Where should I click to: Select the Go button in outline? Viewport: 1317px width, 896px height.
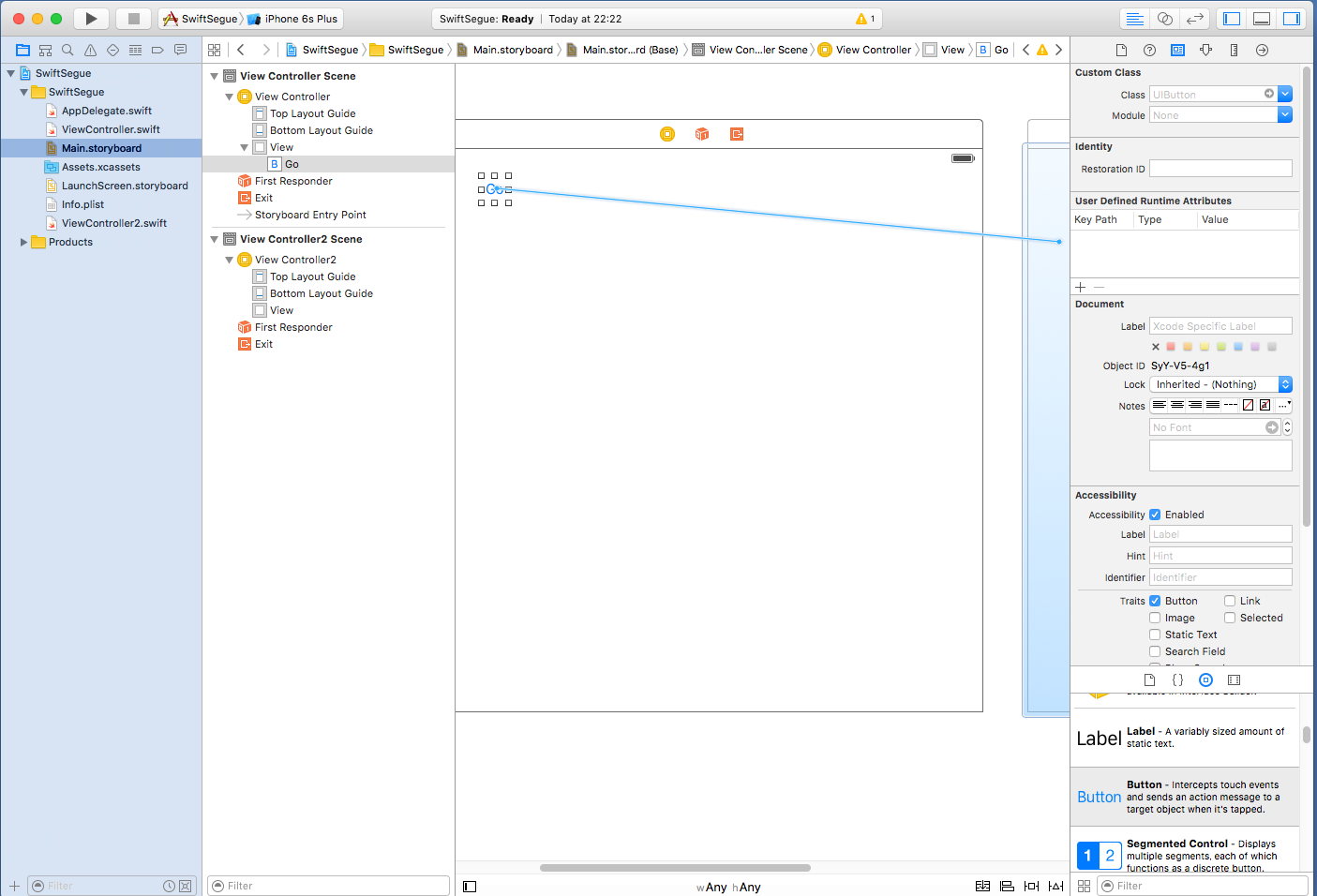click(292, 164)
